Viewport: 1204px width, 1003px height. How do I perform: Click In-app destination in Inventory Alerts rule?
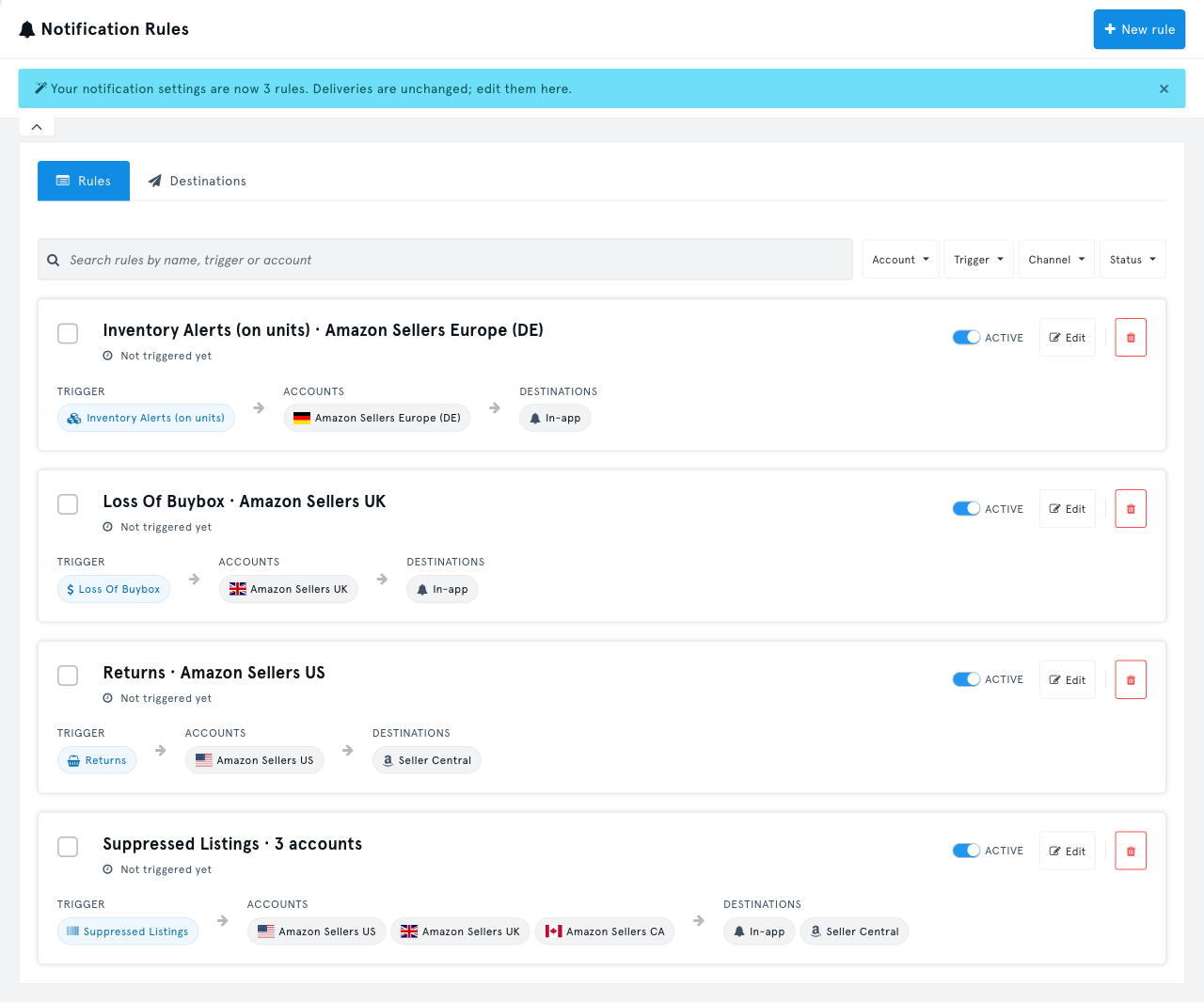click(555, 418)
